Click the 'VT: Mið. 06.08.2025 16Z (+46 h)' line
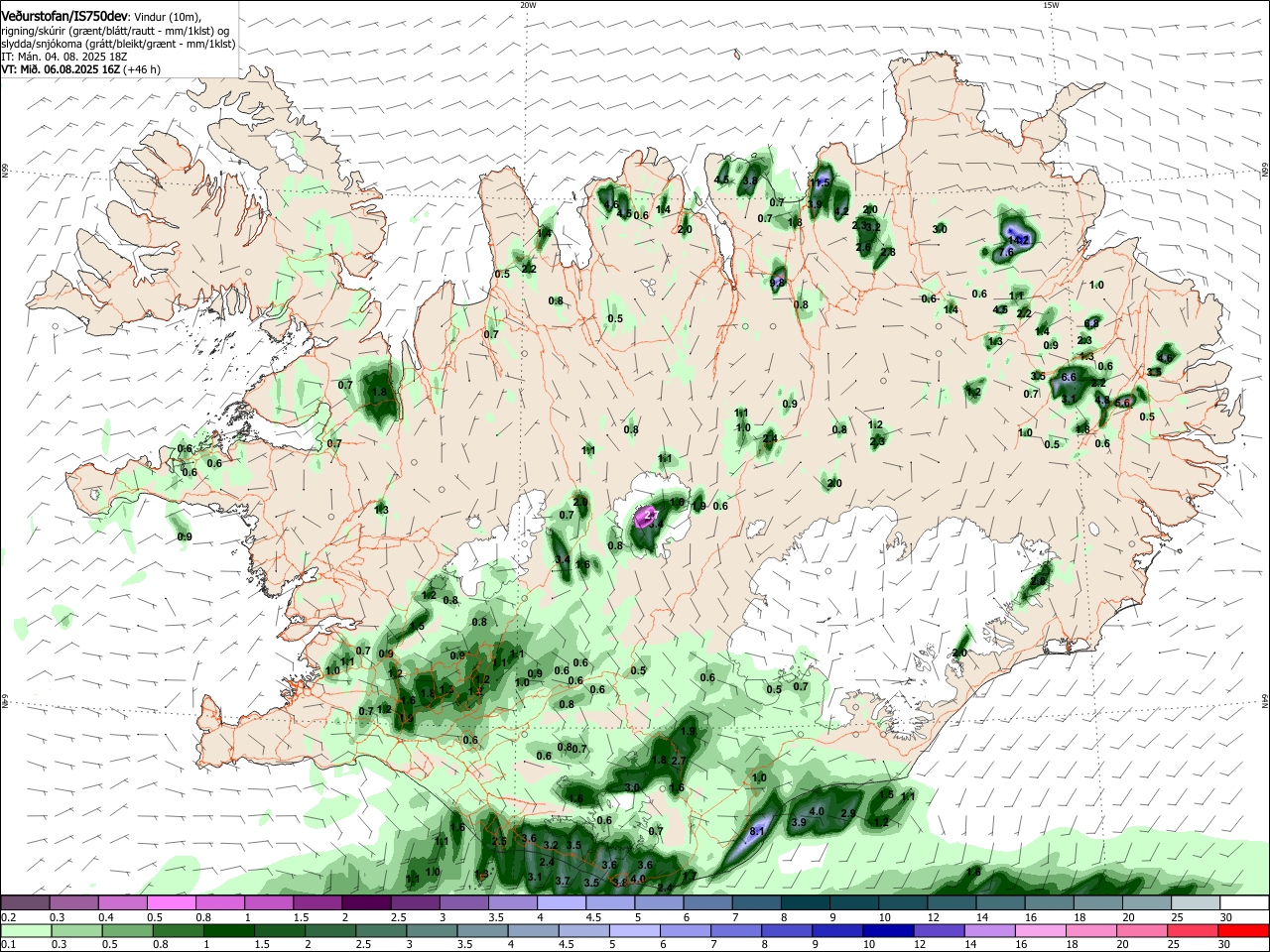The height and width of the screenshot is (952, 1270). click(x=81, y=69)
